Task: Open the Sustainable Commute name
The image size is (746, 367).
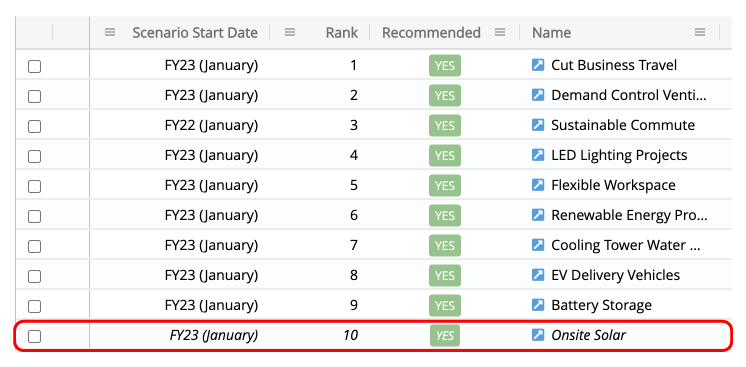Action: pyautogui.click(x=623, y=125)
